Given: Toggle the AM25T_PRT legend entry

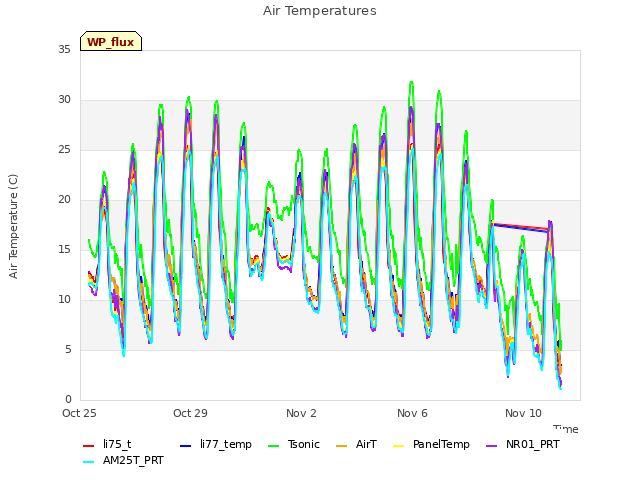Looking at the screenshot, I should pos(123,461).
